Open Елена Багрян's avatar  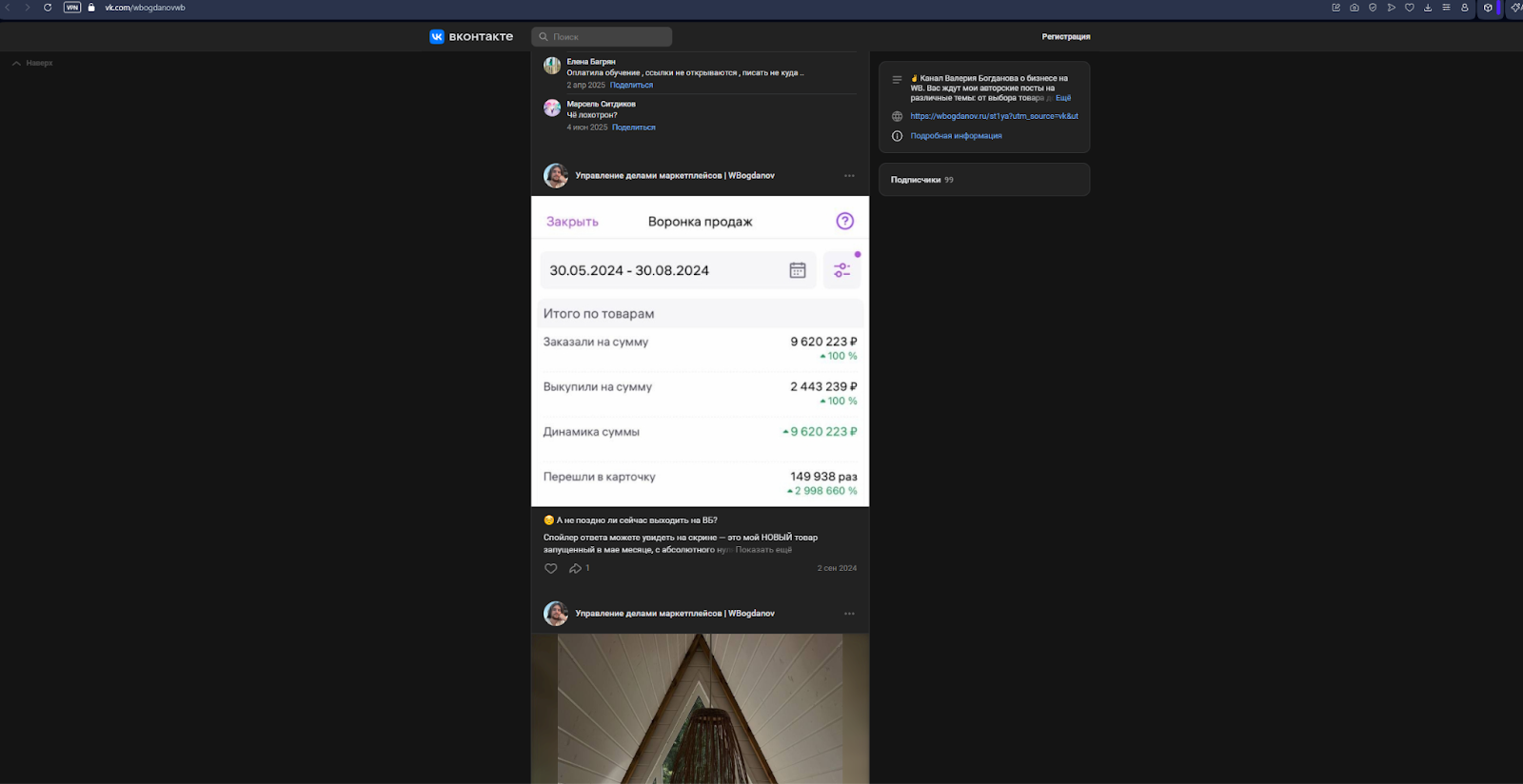[x=552, y=66]
